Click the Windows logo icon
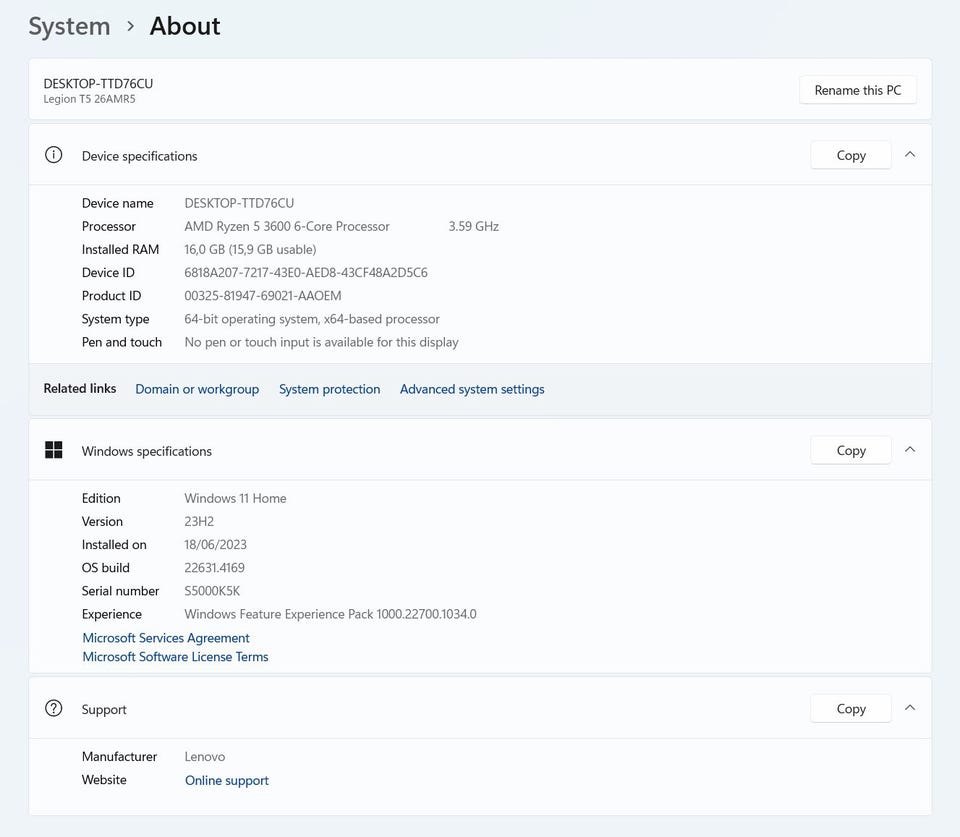960x837 pixels. [x=54, y=450]
